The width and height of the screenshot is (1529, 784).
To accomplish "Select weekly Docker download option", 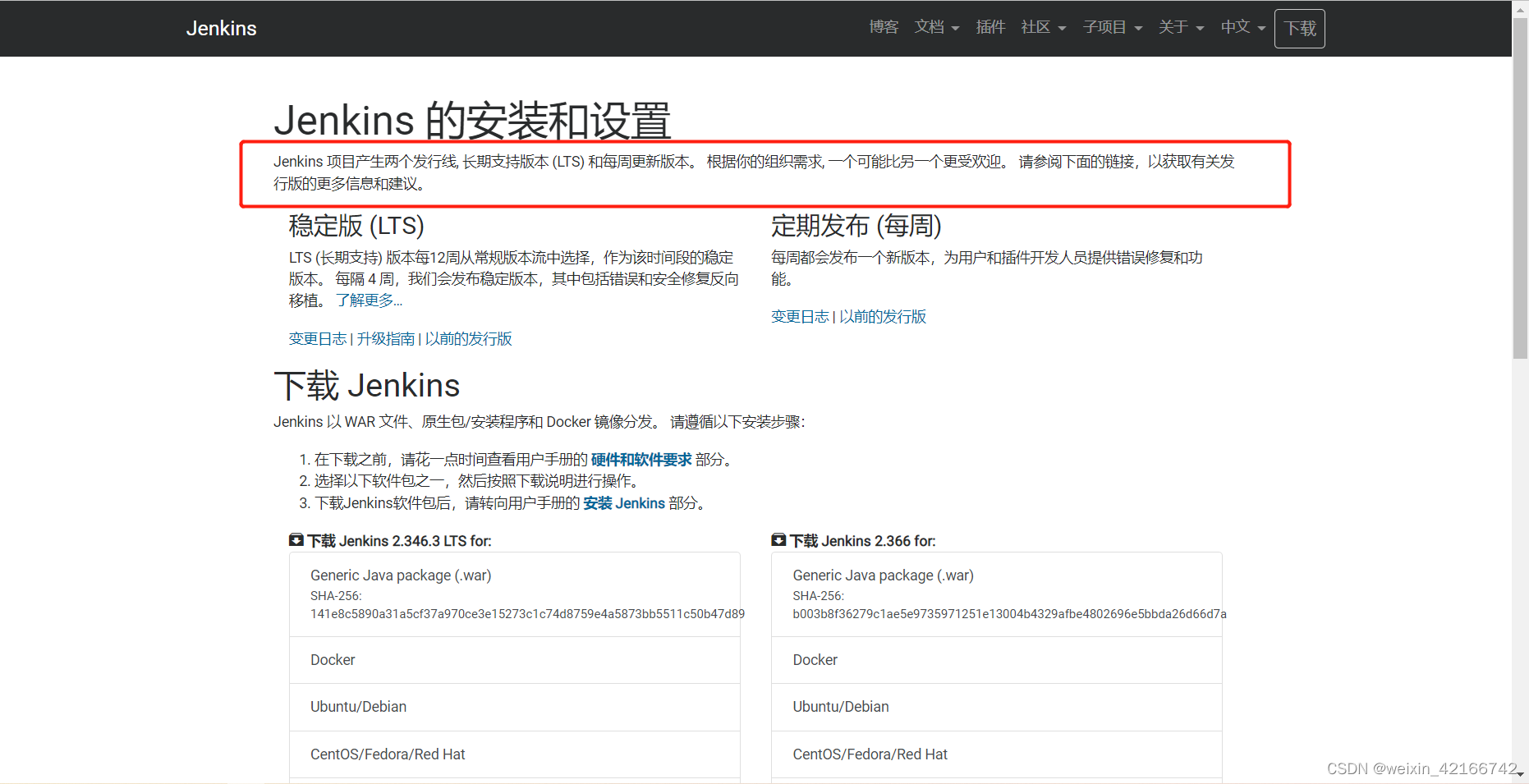I will (997, 660).
